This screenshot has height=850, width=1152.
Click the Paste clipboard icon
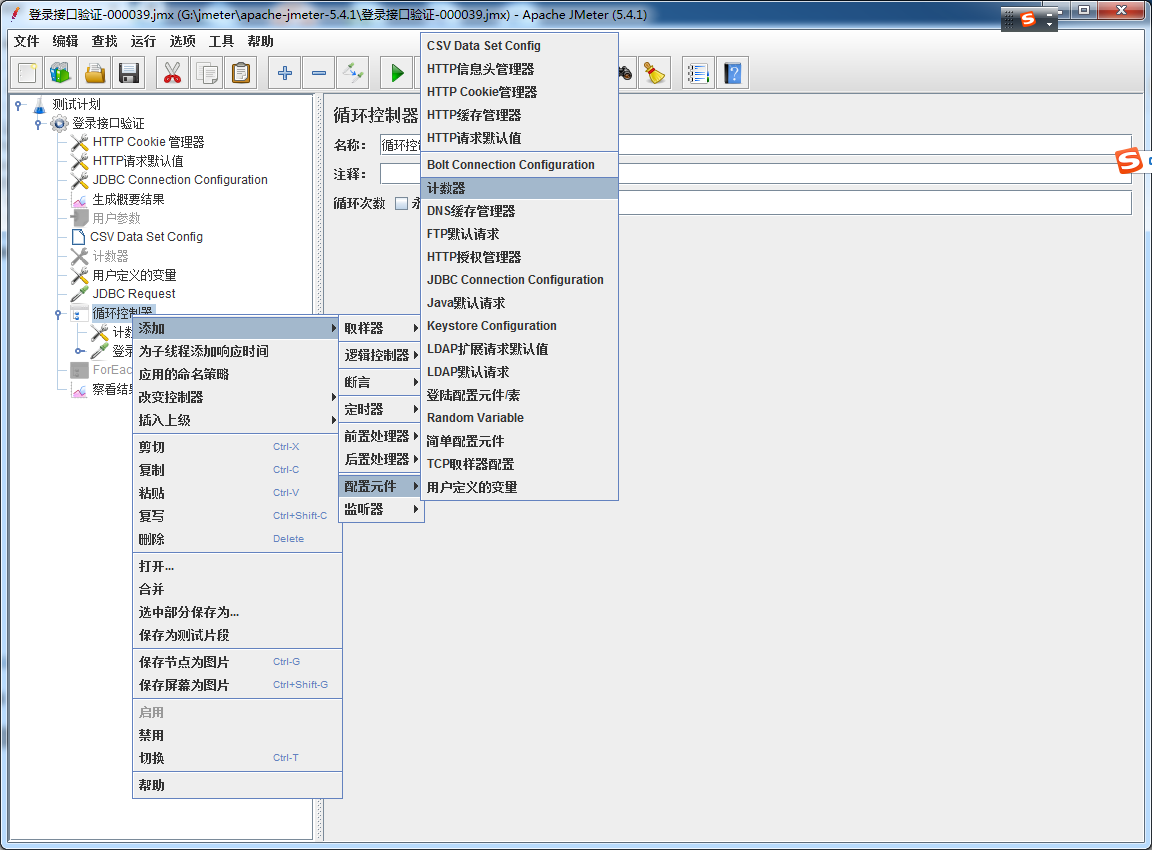point(240,73)
